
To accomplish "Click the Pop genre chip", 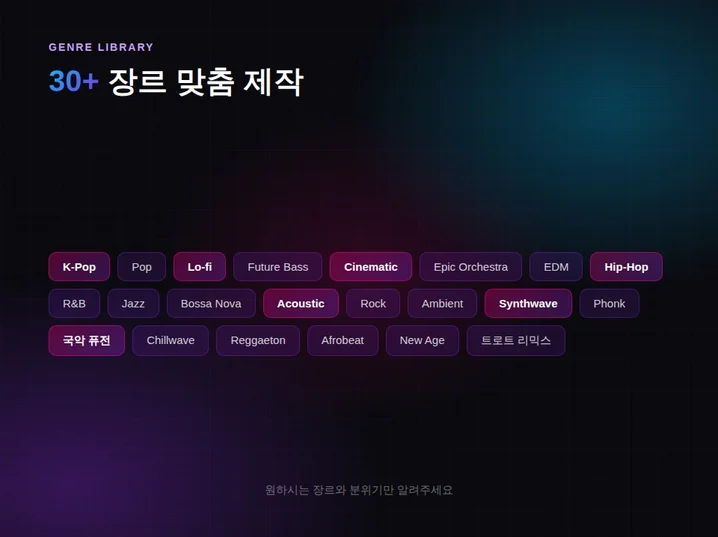I will pos(142,267).
